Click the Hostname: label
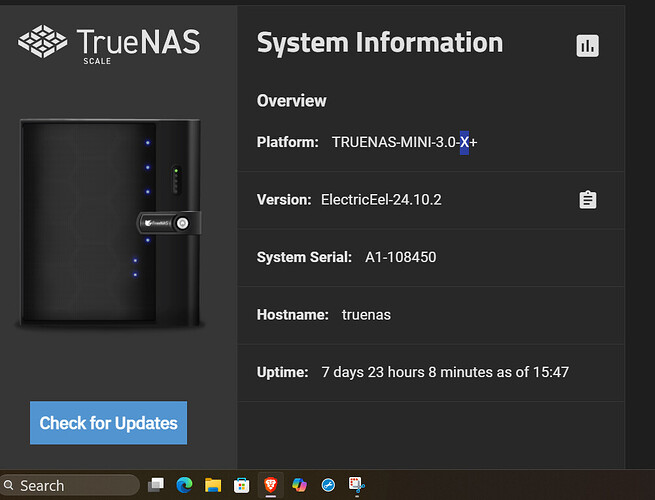The height and width of the screenshot is (500, 655). coord(292,315)
